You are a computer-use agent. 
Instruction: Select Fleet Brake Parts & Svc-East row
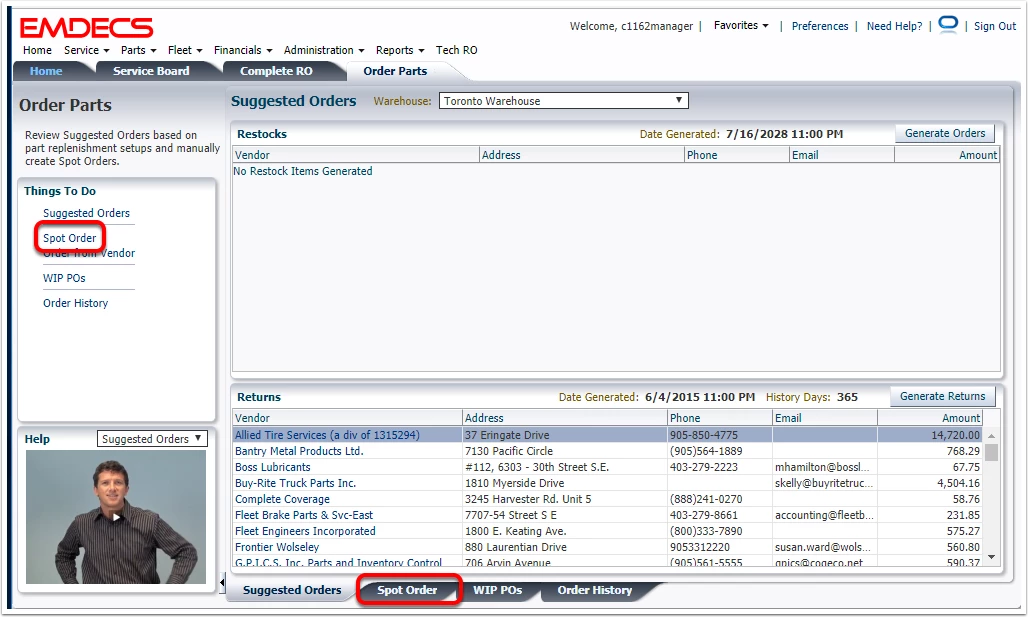coord(608,515)
